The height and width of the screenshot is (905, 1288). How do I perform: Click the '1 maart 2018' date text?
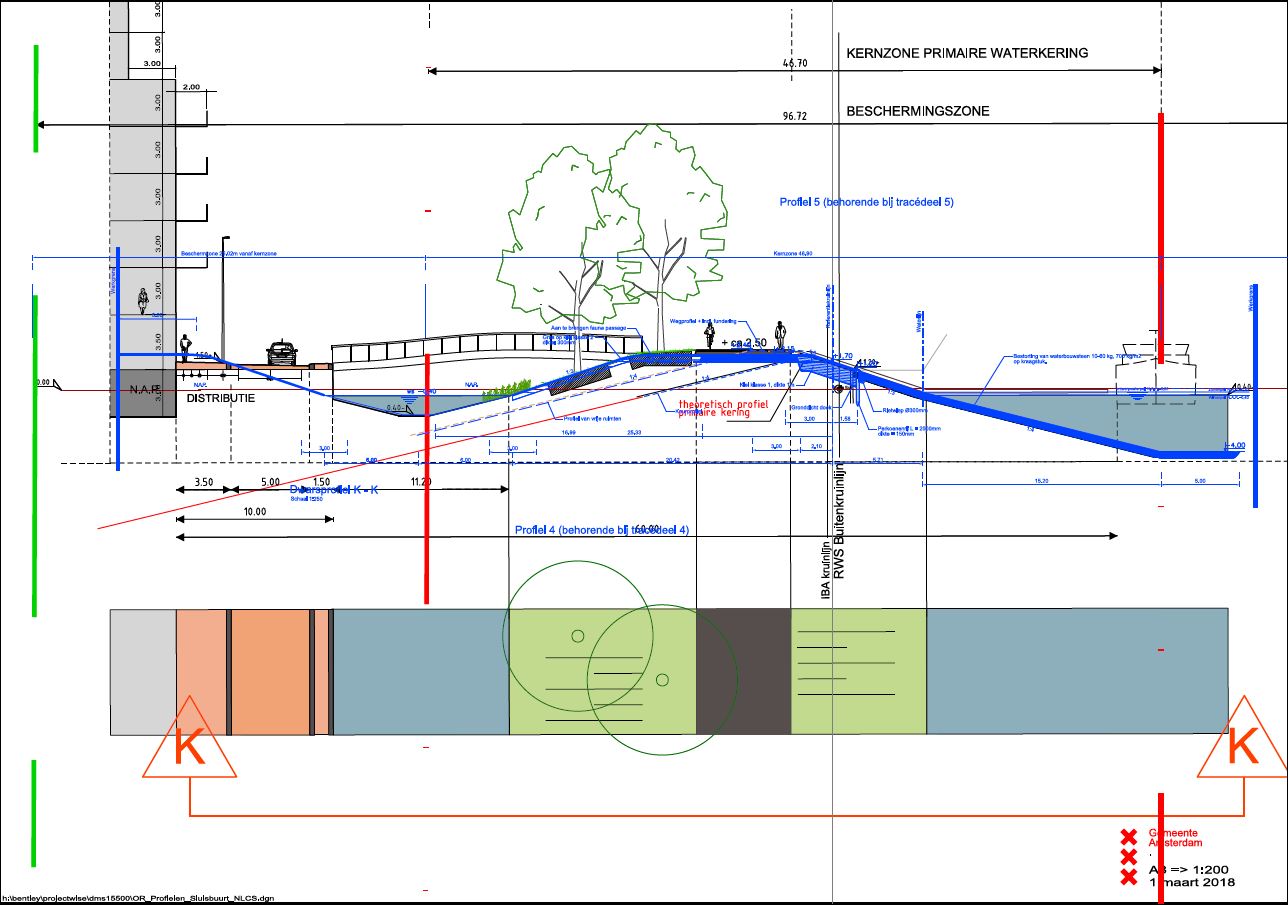point(1192,882)
